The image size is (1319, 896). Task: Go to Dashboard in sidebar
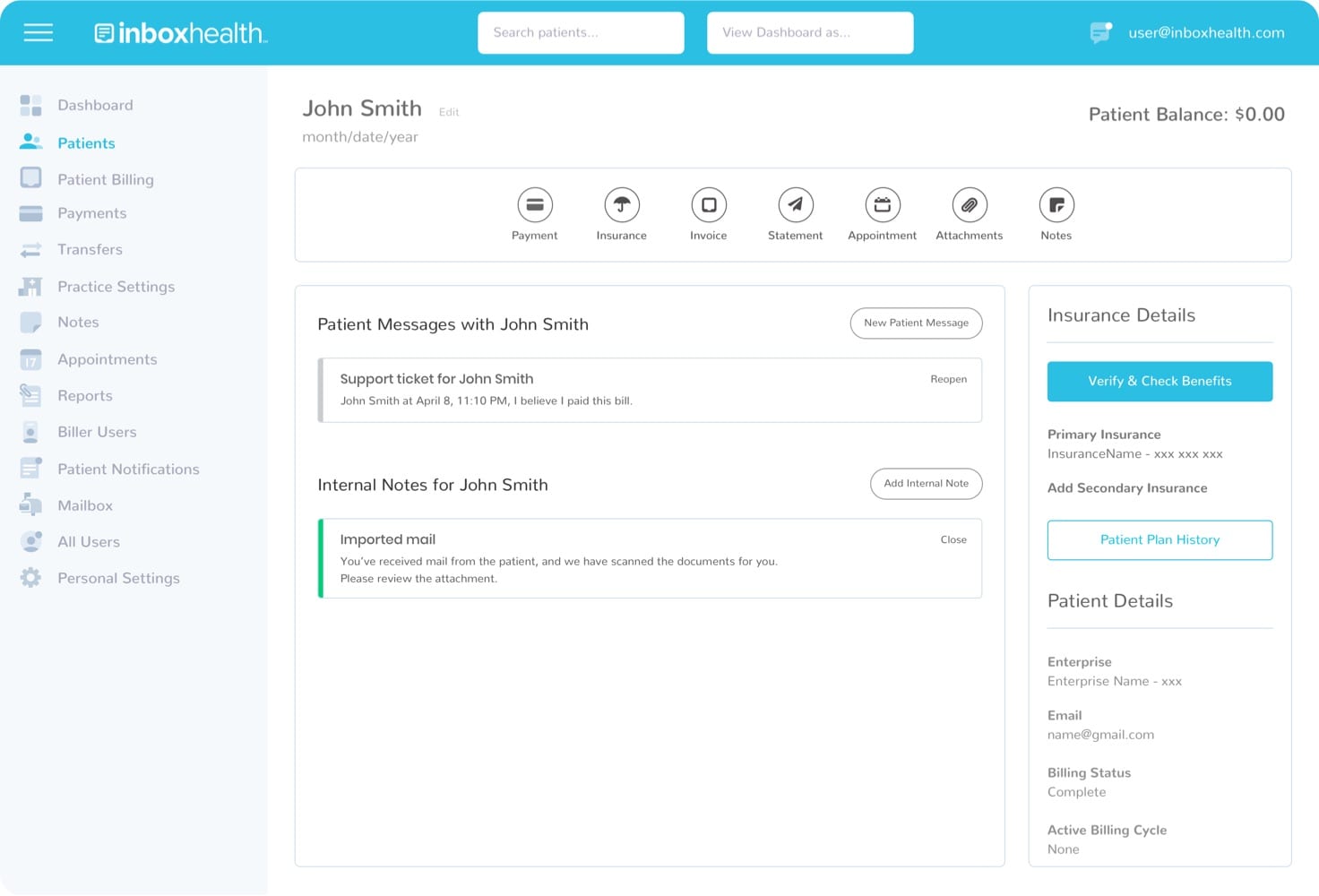tap(95, 106)
